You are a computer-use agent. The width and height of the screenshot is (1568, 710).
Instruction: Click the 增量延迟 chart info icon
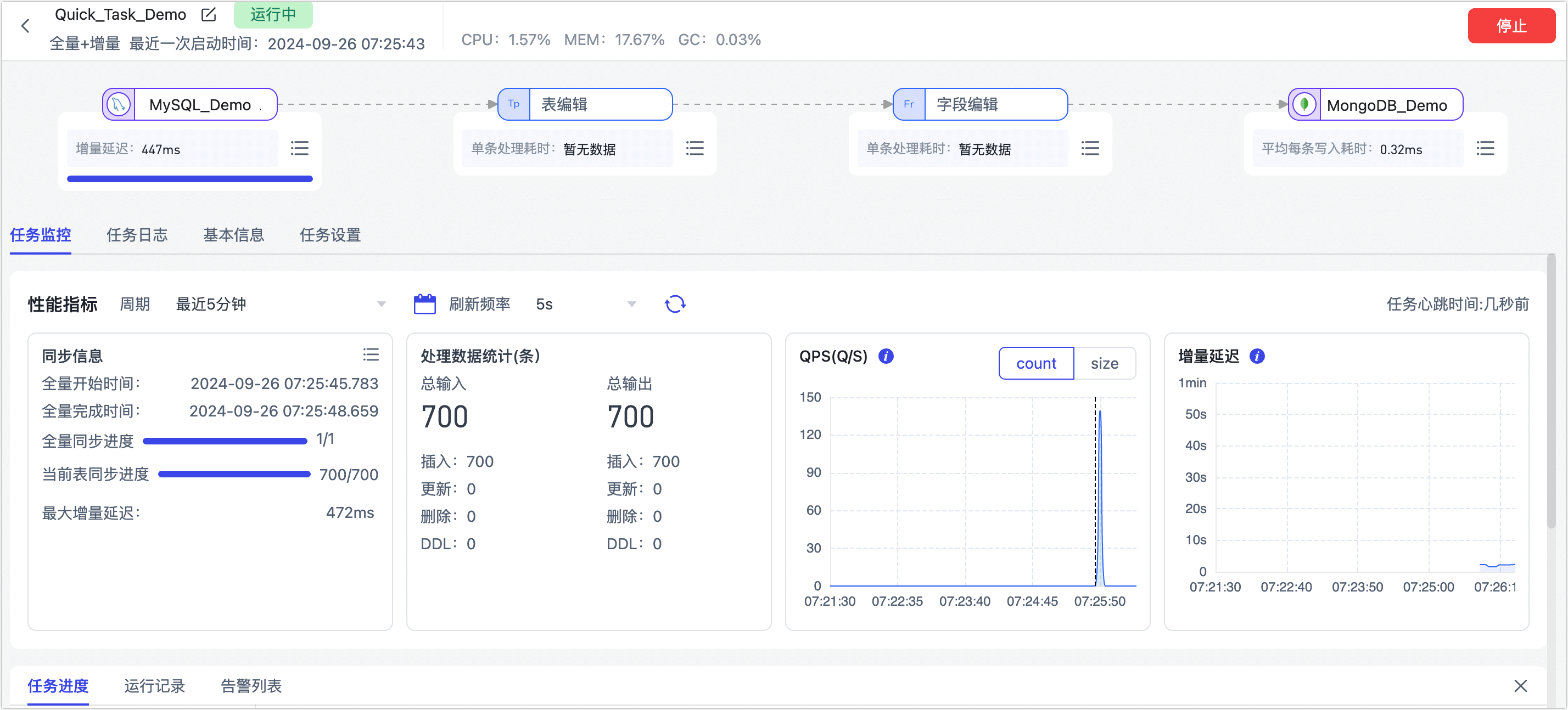(x=1257, y=356)
